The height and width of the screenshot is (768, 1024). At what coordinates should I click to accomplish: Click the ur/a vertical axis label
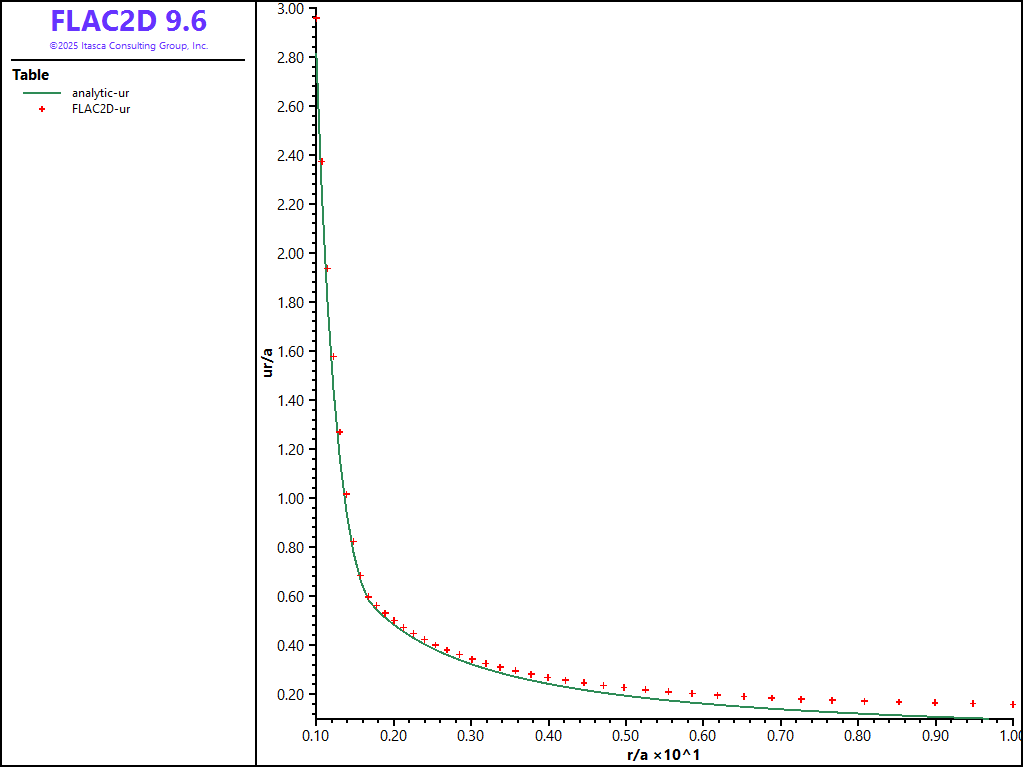[x=267, y=361]
